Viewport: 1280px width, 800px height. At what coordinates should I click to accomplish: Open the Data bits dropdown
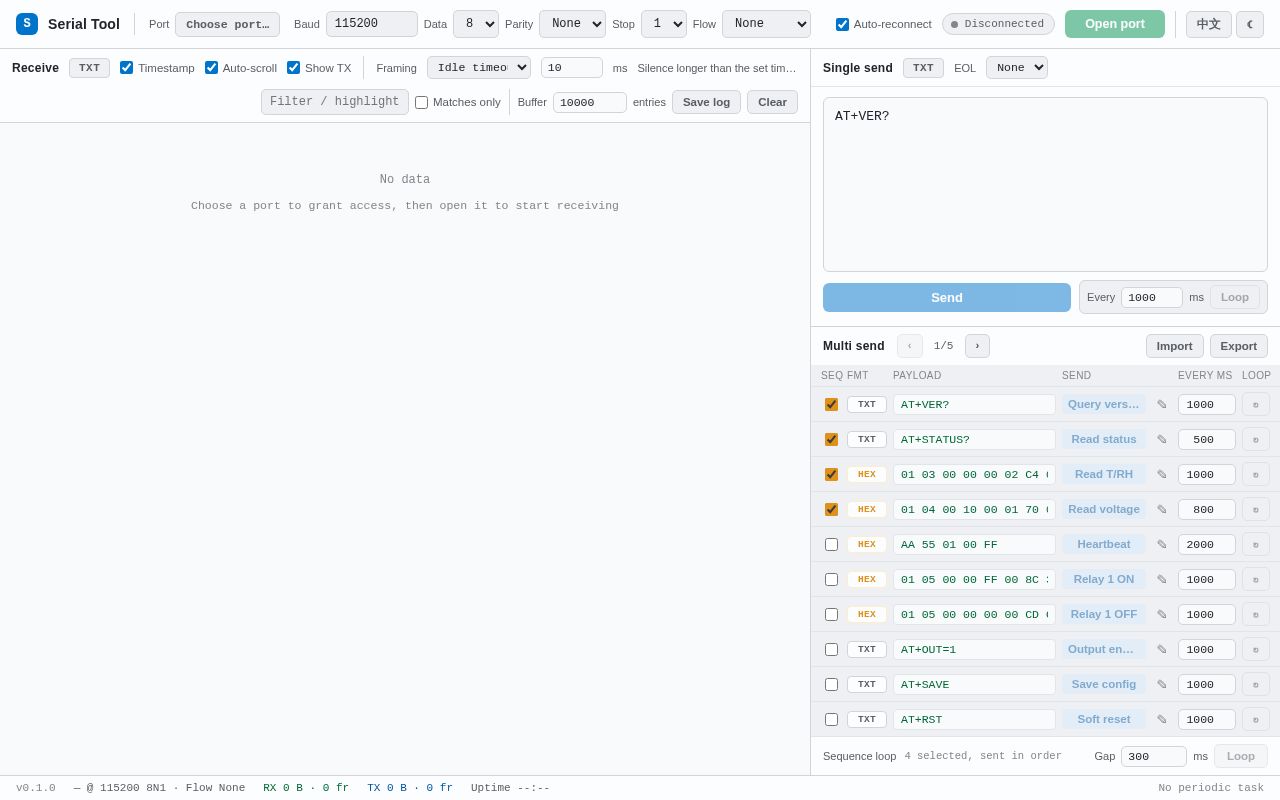476,24
